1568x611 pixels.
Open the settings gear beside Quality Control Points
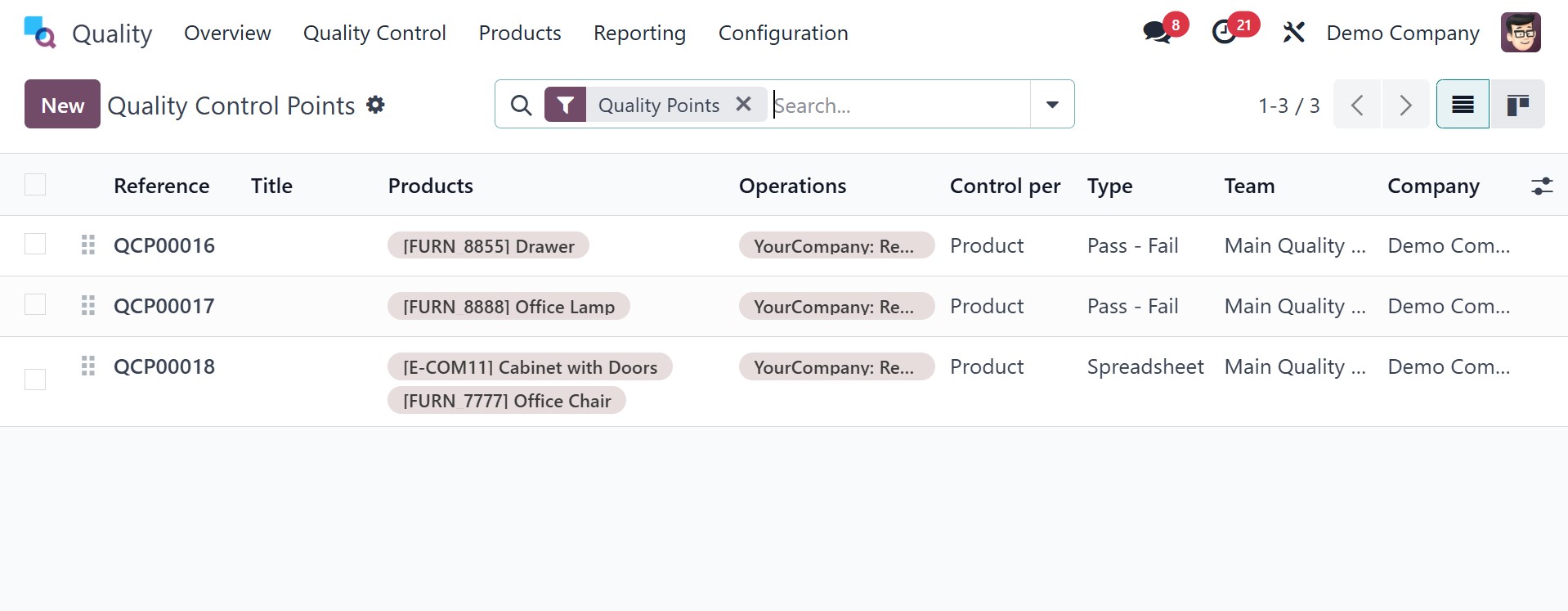375,105
